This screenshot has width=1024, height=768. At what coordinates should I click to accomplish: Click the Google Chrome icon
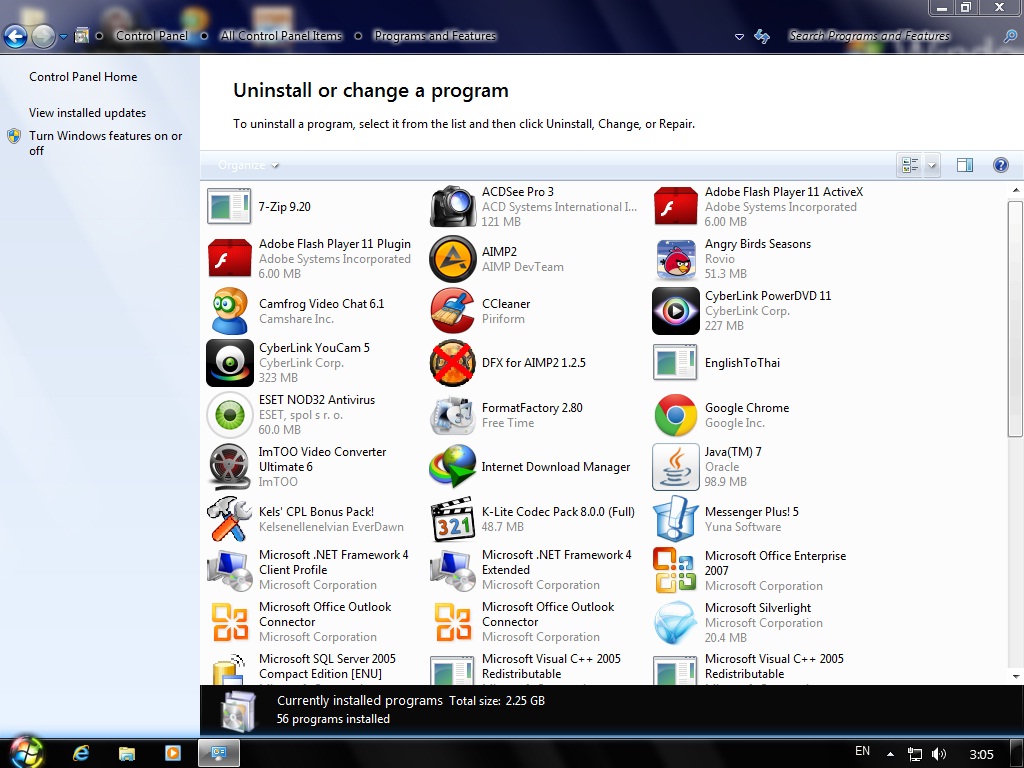point(675,415)
